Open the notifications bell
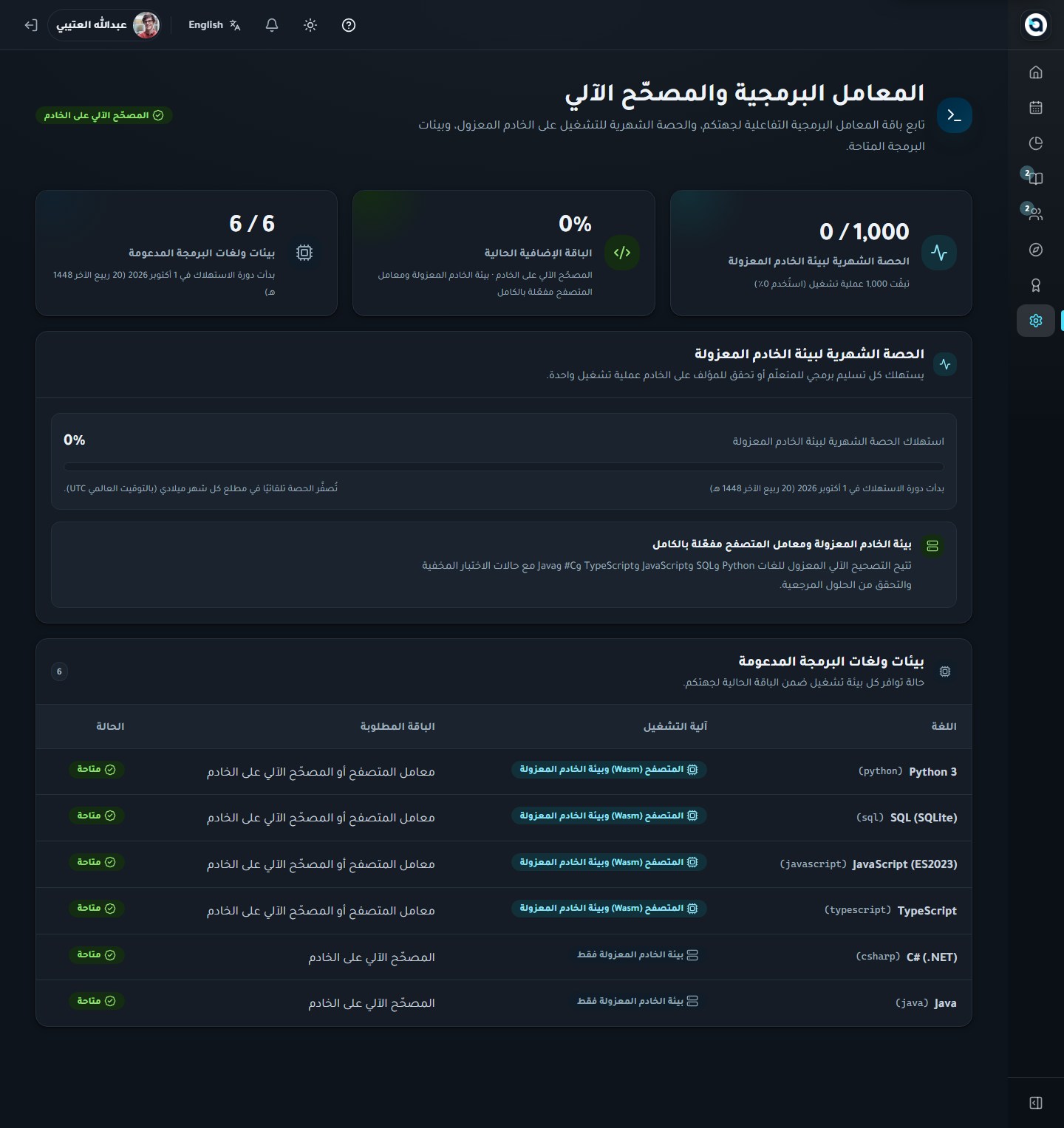Viewport: 1064px width, 1128px height. click(x=272, y=25)
